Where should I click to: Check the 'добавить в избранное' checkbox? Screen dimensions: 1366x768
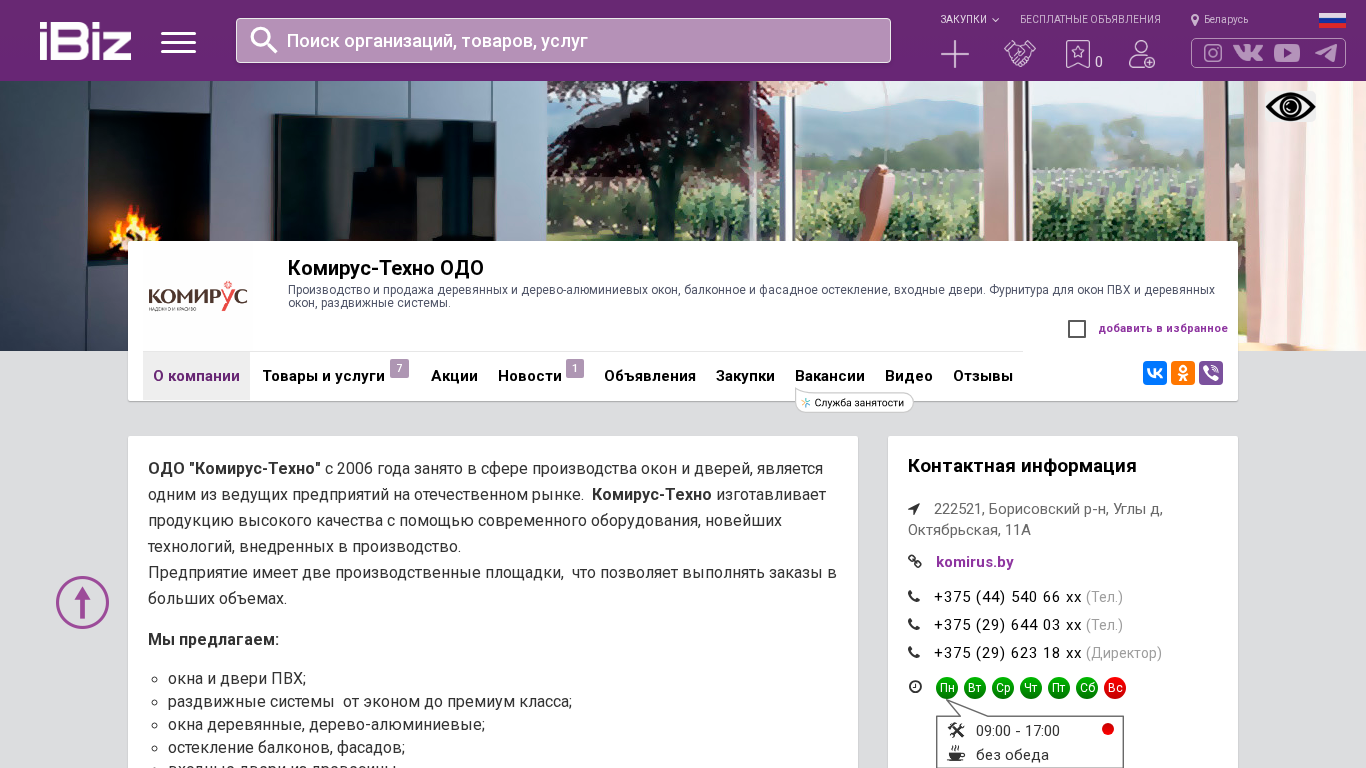[x=1077, y=329]
